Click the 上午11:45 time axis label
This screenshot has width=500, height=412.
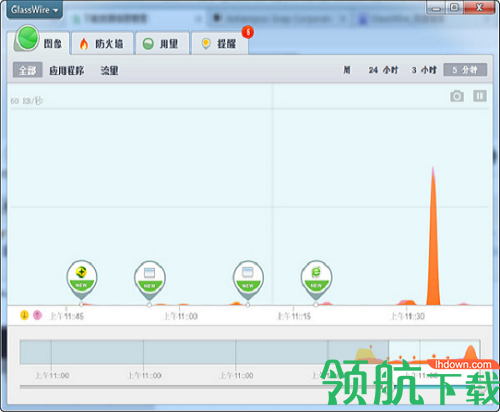pyautogui.click(x=66, y=316)
